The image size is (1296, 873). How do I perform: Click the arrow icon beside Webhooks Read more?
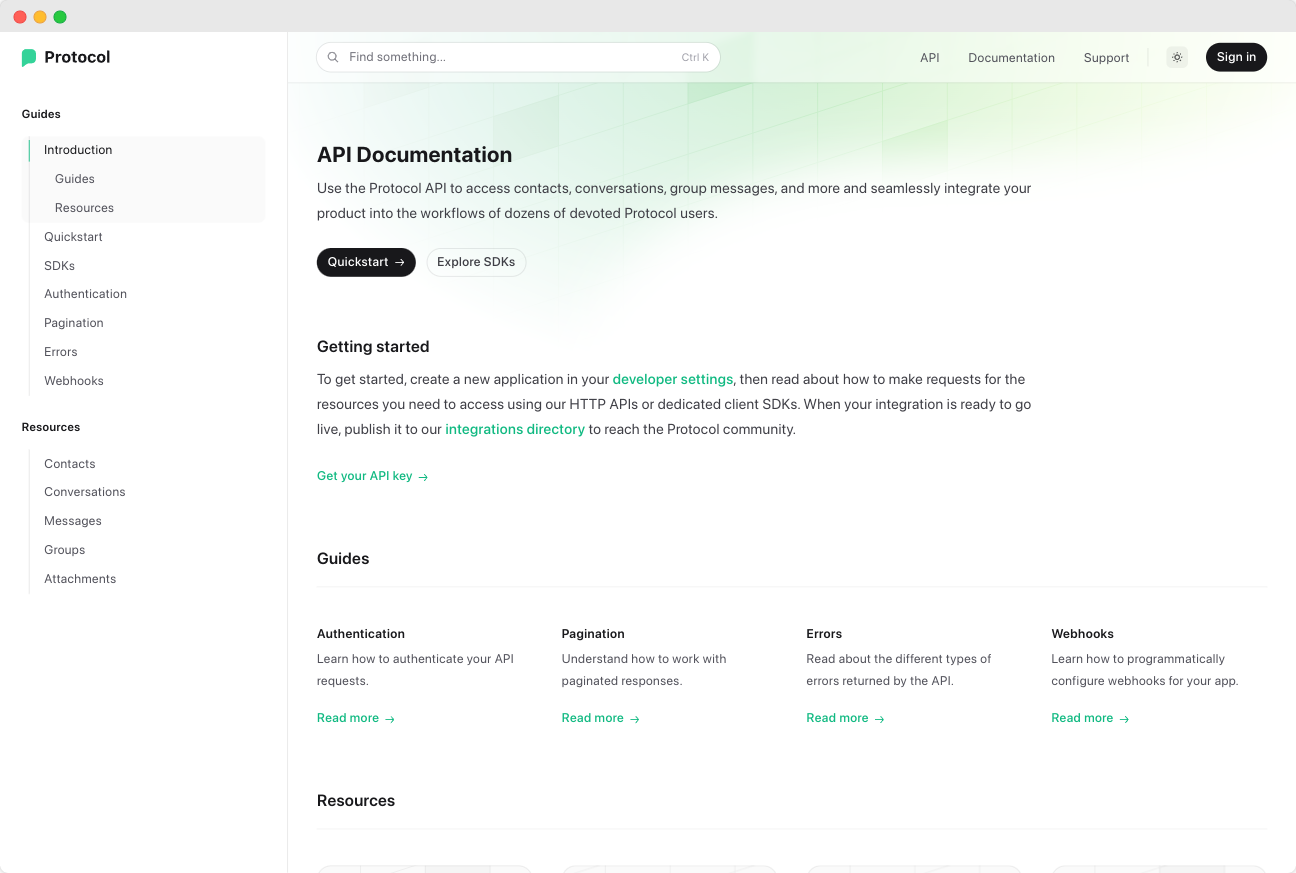pos(1125,719)
